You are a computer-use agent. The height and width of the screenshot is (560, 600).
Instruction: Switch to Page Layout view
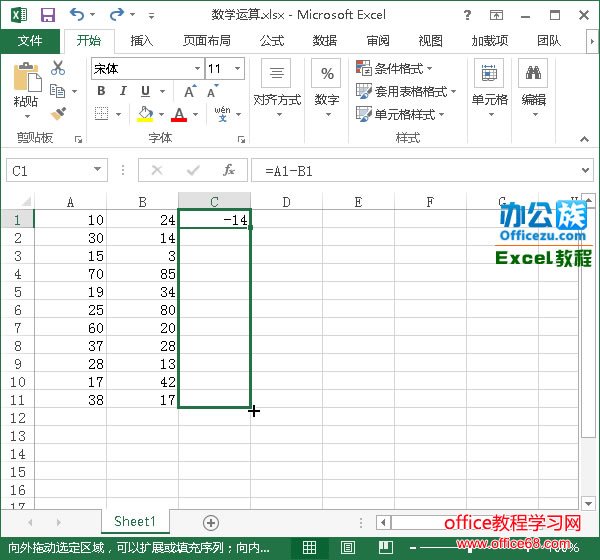click(347, 547)
